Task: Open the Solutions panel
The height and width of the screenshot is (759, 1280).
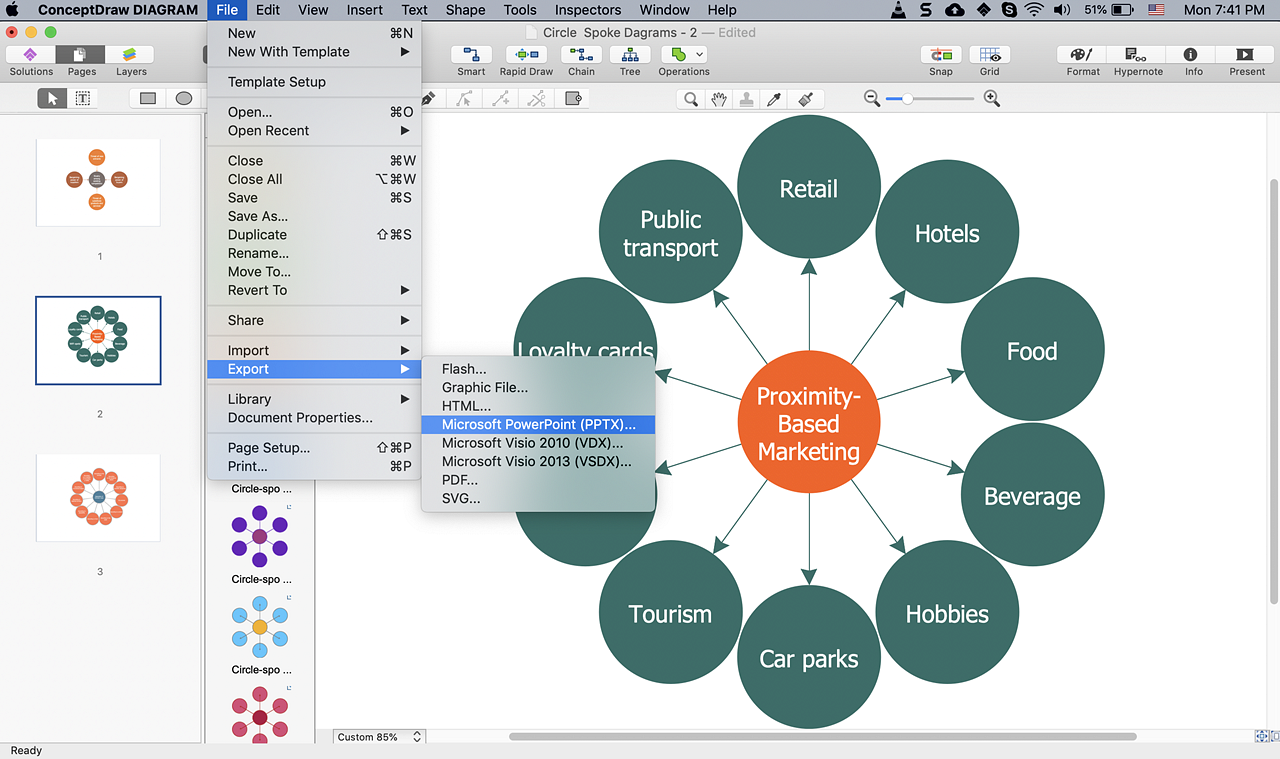Action: point(31,55)
